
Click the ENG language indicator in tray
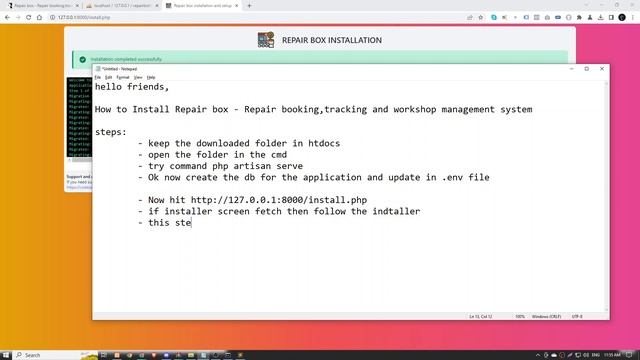(x=596, y=355)
